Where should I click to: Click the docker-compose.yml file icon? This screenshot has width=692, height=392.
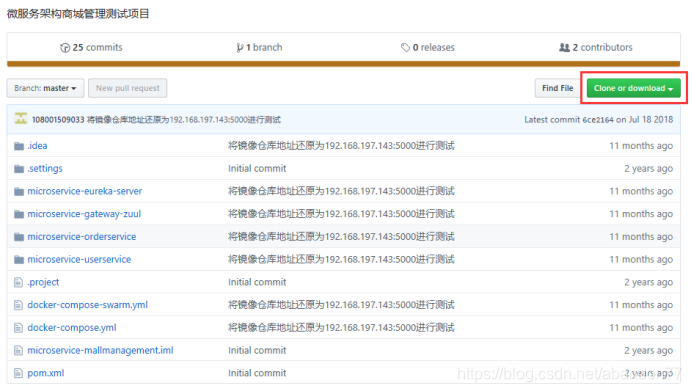tap(18, 328)
